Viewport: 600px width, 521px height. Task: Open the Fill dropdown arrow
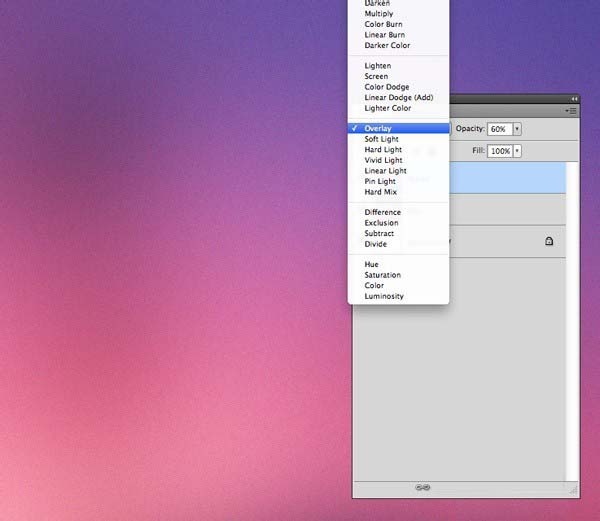coord(517,151)
